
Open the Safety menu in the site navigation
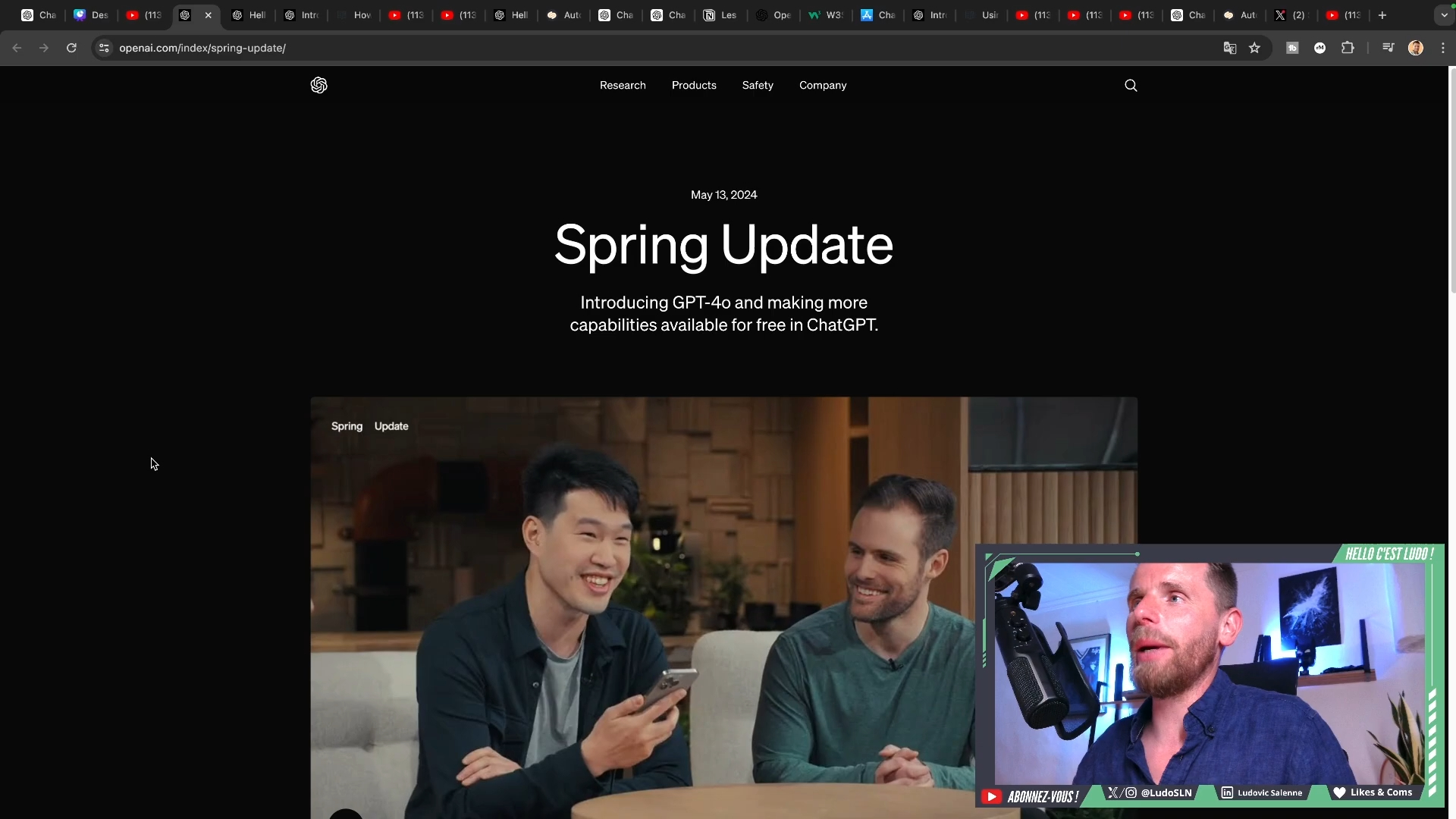click(758, 86)
